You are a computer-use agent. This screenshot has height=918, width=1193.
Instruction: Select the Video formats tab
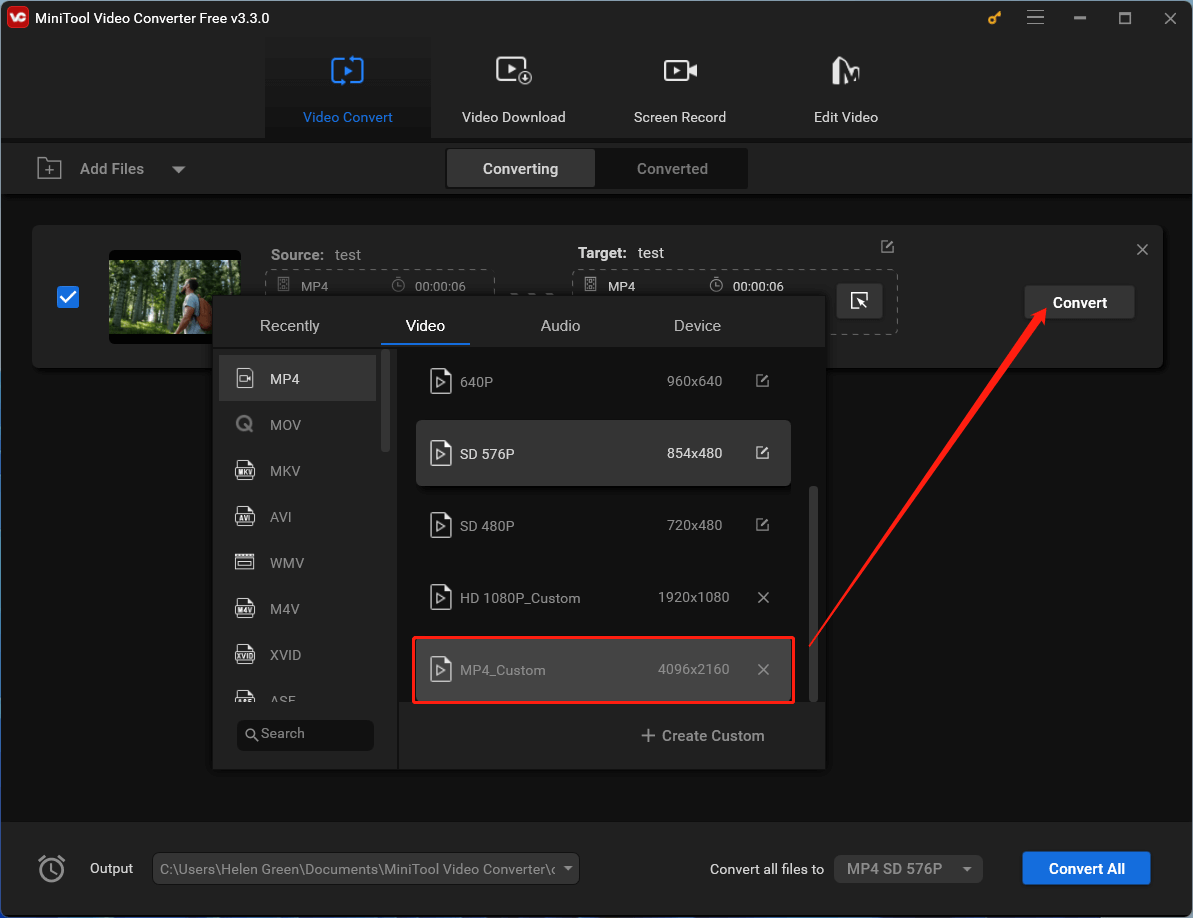click(x=425, y=326)
